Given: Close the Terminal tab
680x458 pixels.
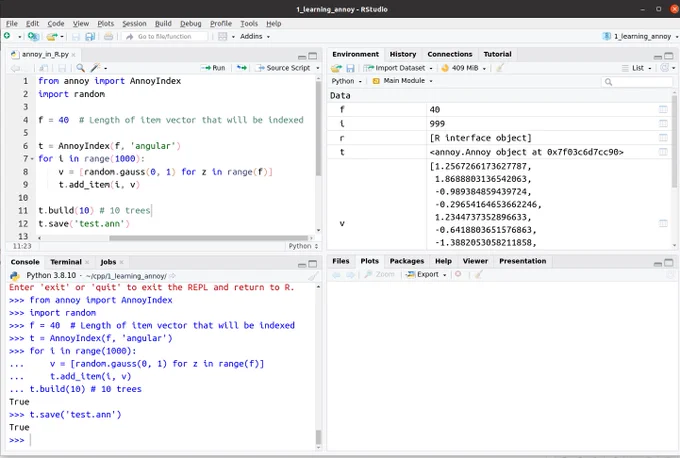Looking at the screenshot, I should [x=87, y=262].
